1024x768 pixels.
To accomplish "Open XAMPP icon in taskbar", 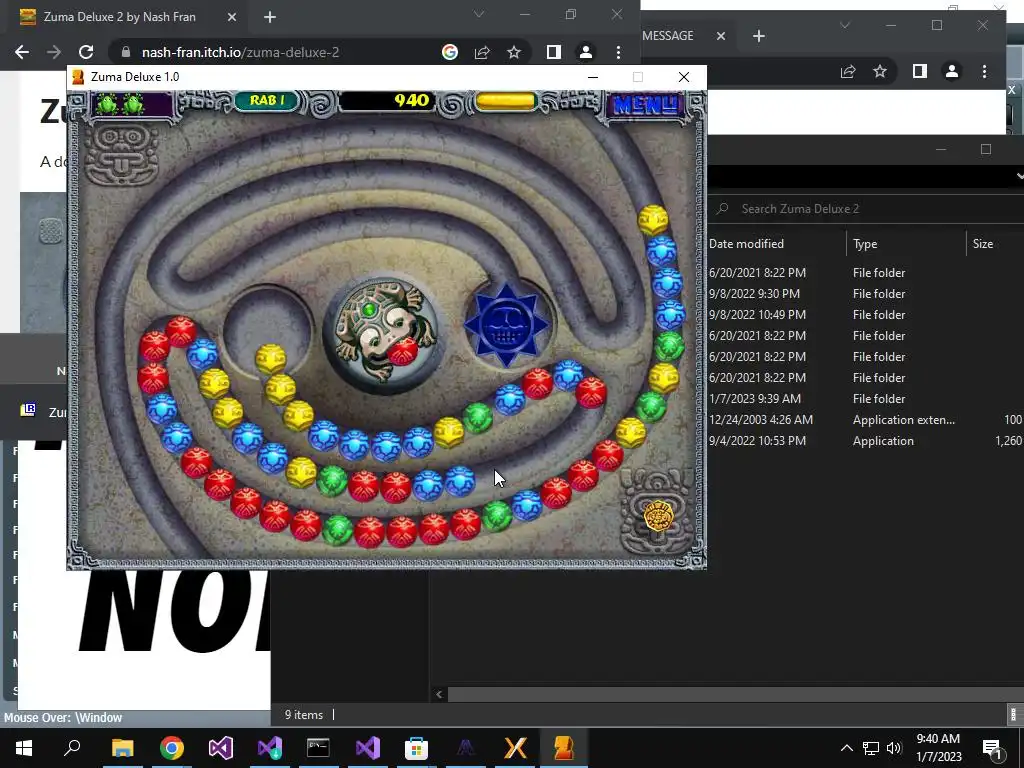I will [515, 748].
